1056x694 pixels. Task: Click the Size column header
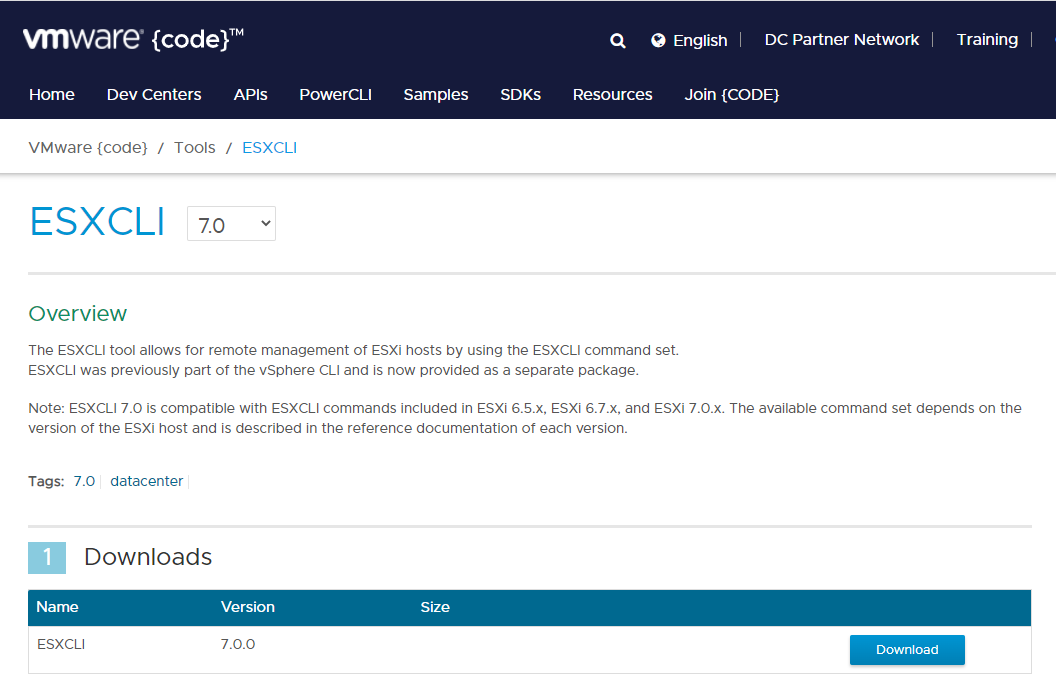pos(435,607)
